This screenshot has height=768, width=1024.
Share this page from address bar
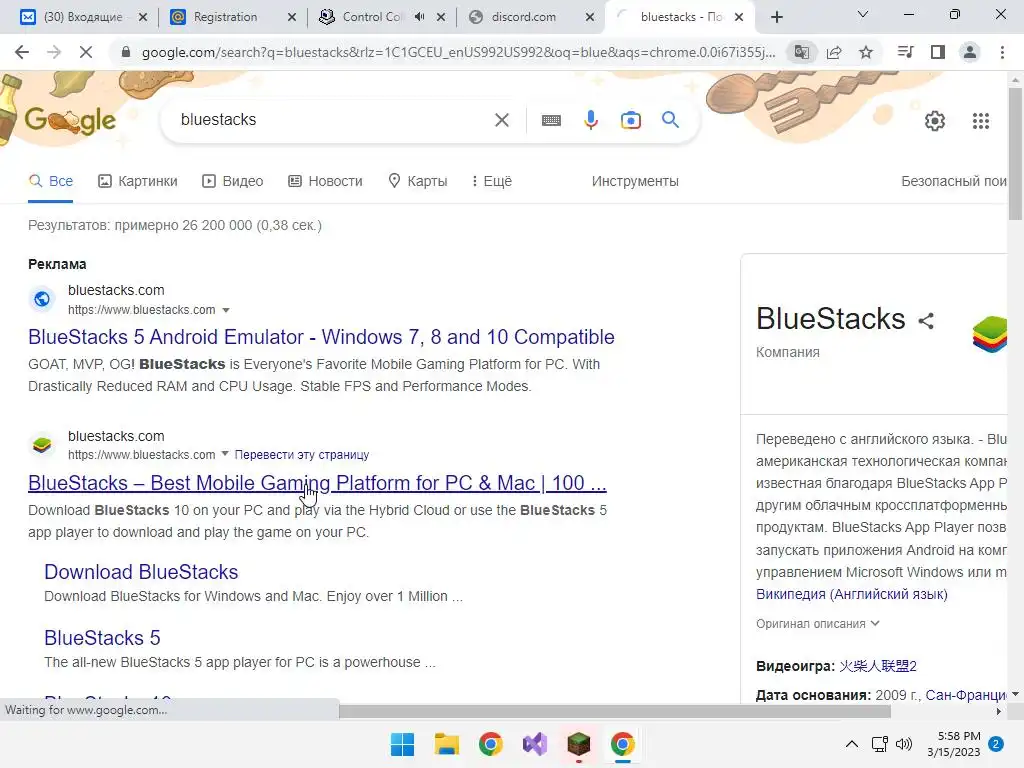834,52
